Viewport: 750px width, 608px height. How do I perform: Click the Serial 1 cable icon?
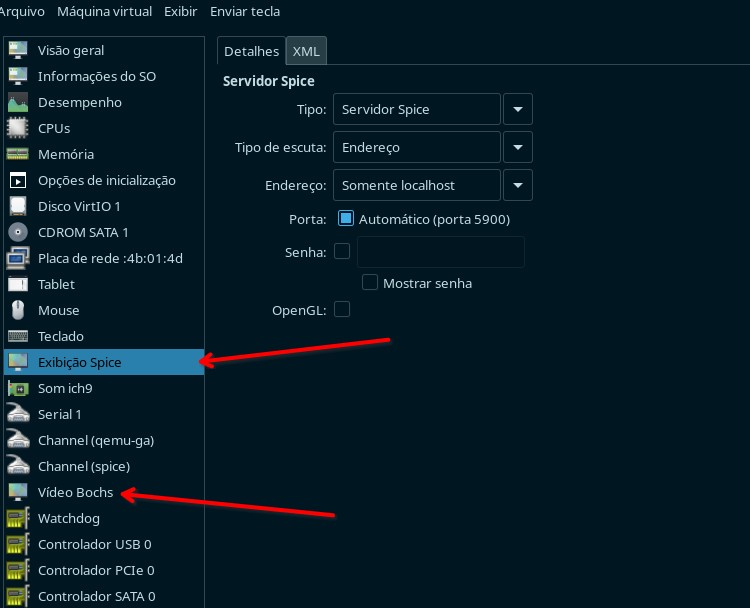pos(18,414)
